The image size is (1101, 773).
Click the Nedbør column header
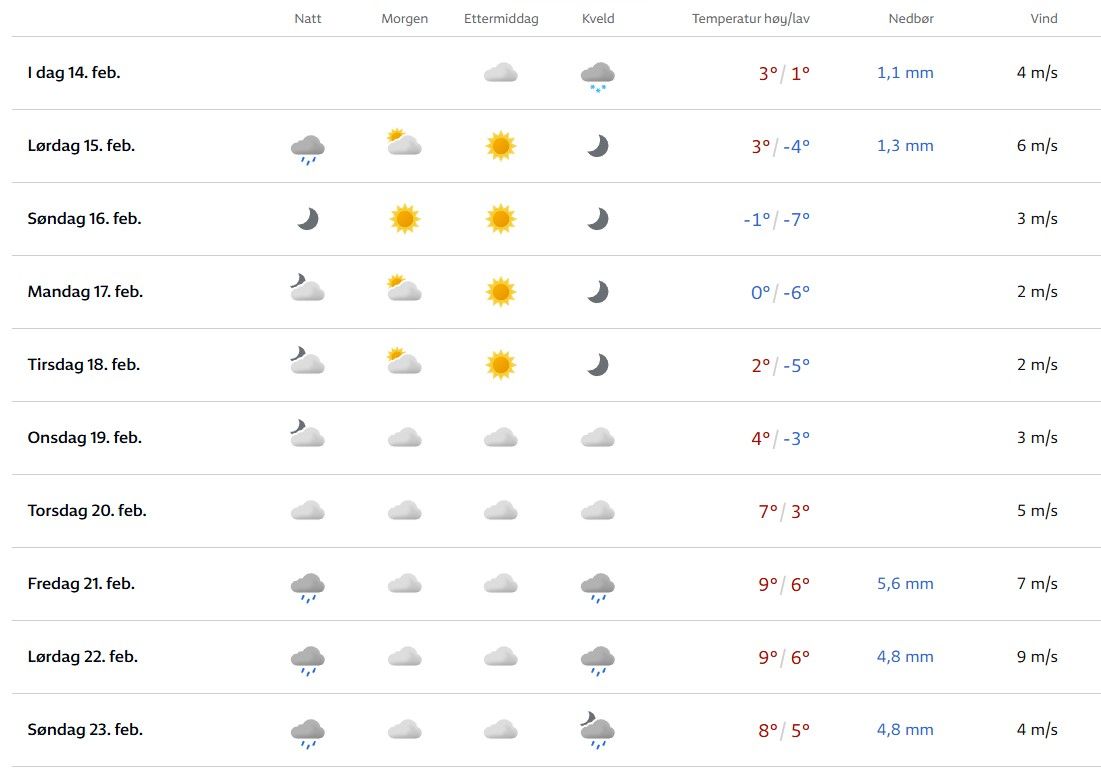(910, 19)
